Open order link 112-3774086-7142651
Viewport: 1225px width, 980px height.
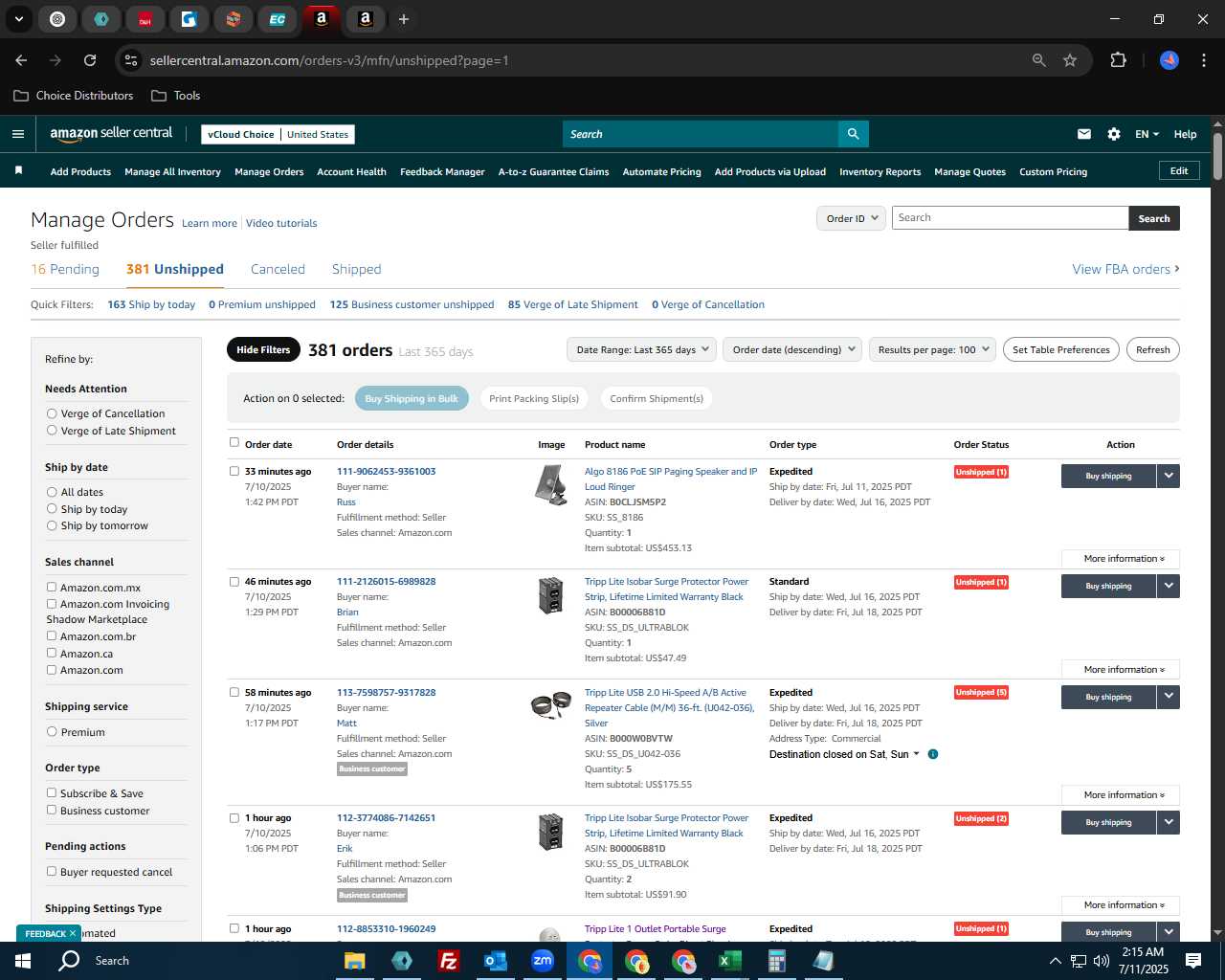pyautogui.click(x=386, y=817)
